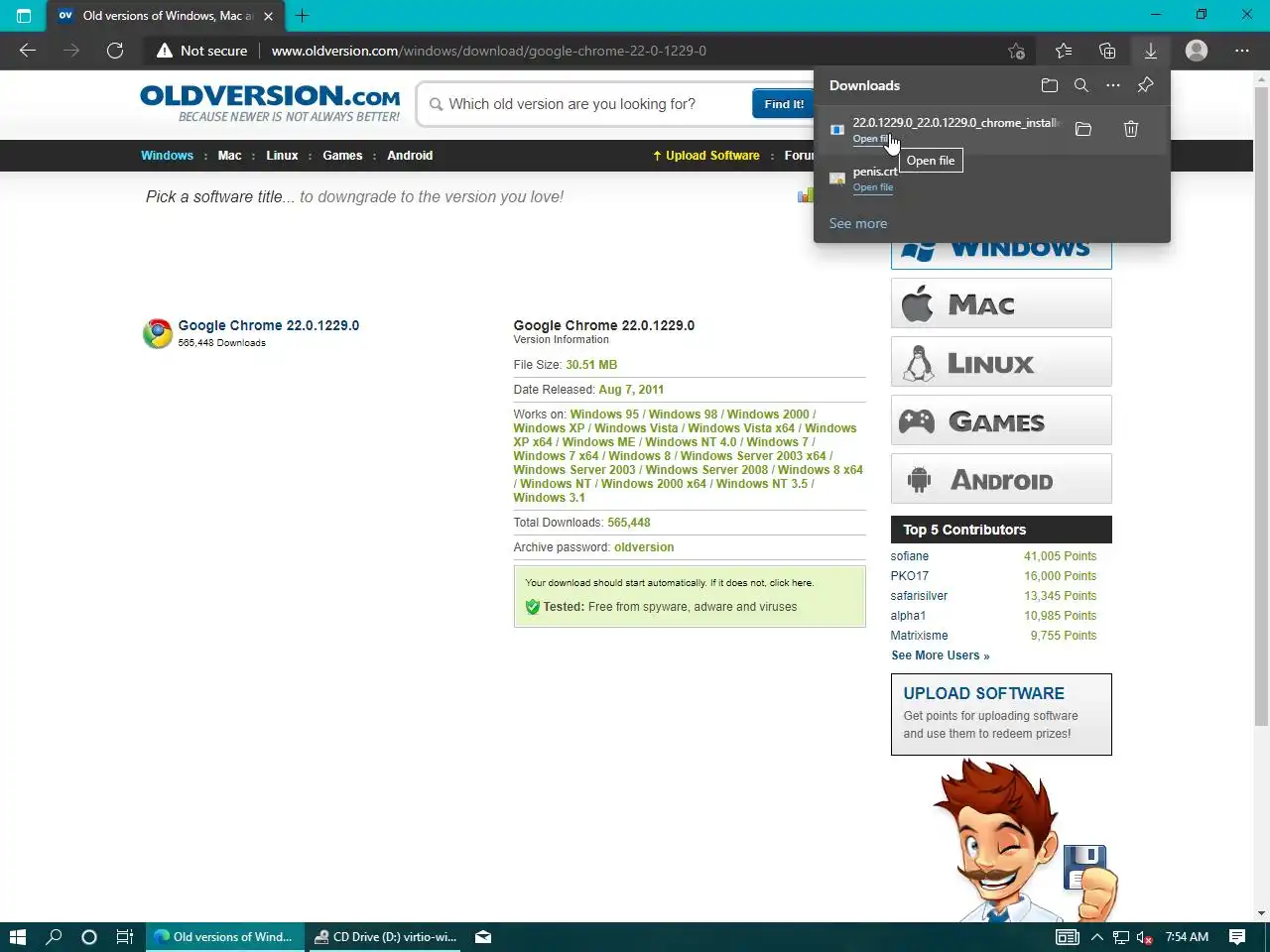Click Upload Software in navigation bar
Image resolution: width=1270 pixels, height=952 pixels.
click(x=706, y=156)
